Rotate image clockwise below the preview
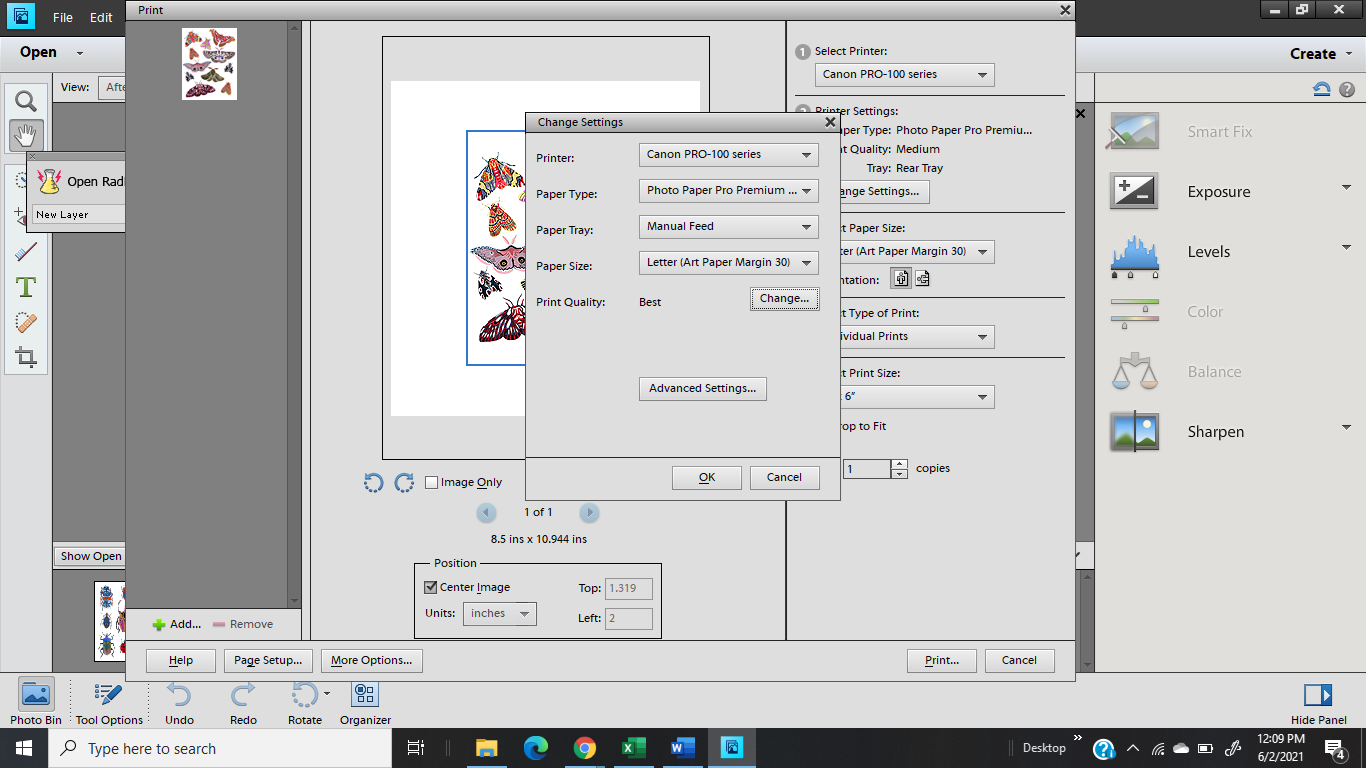 (x=404, y=483)
